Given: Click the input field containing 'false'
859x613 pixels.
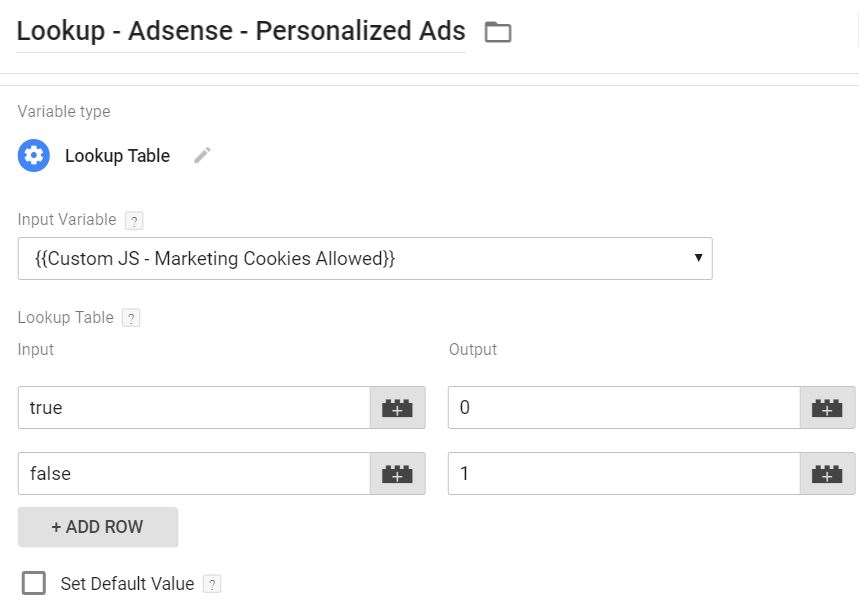Looking at the screenshot, I should coord(194,473).
